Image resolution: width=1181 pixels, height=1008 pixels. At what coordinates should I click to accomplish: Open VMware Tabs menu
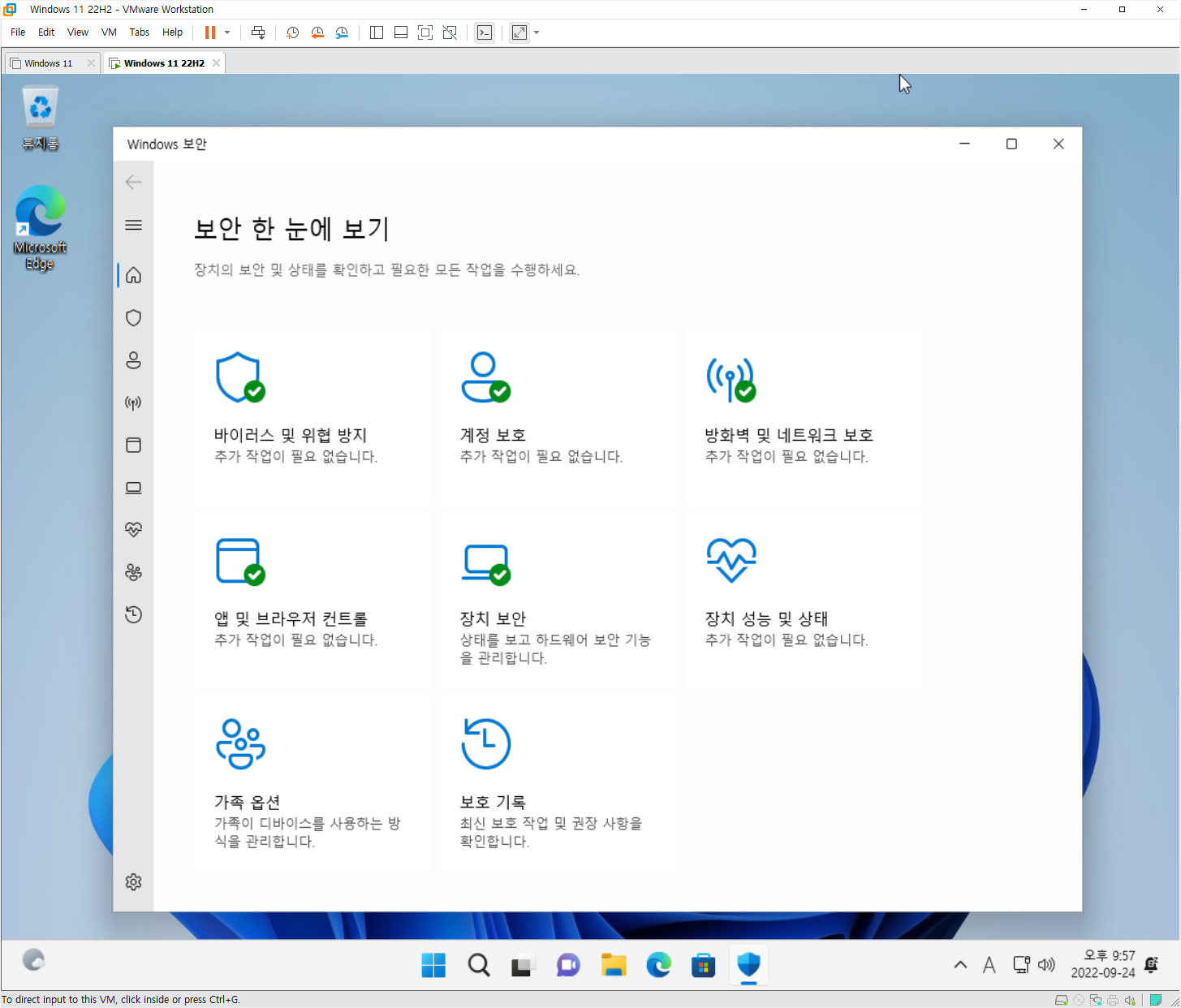click(x=140, y=32)
